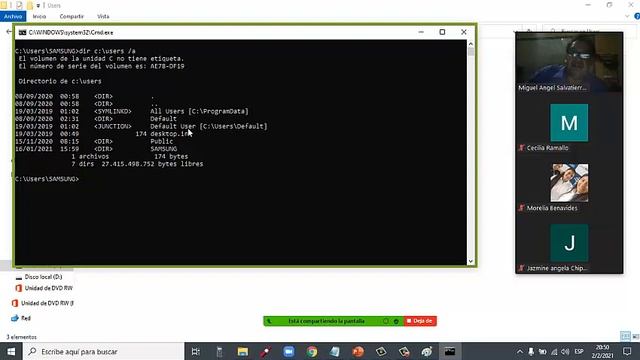
Task: Click the Public directory entry in Cmd
Action: [162, 141]
